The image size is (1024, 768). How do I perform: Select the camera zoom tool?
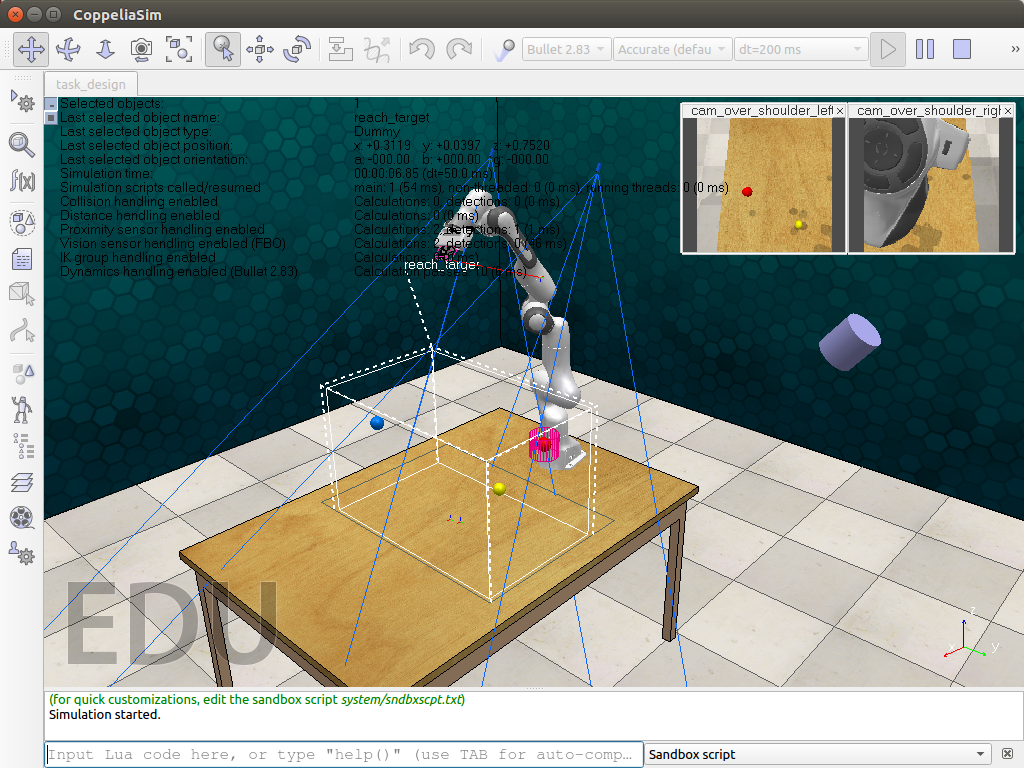pos(104,49)
